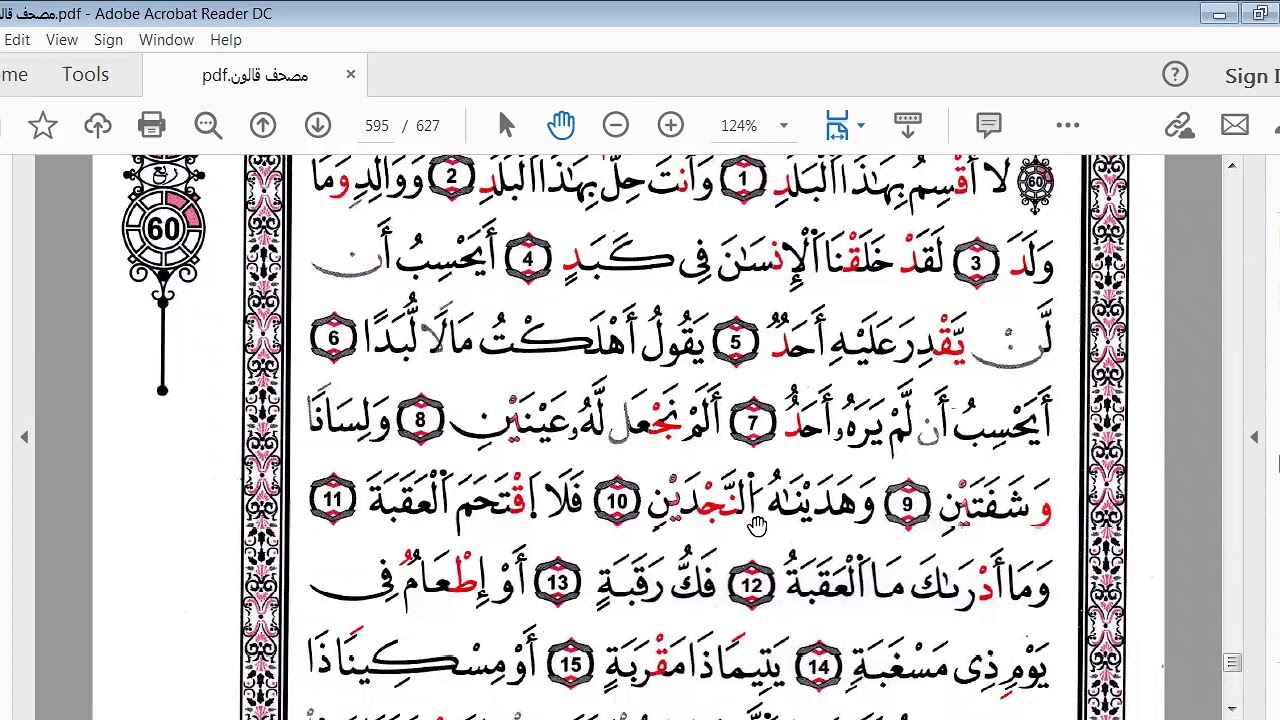1280x720 pixels.
Task: Click verse marker number 7
Action: click(x=753, y=424)
